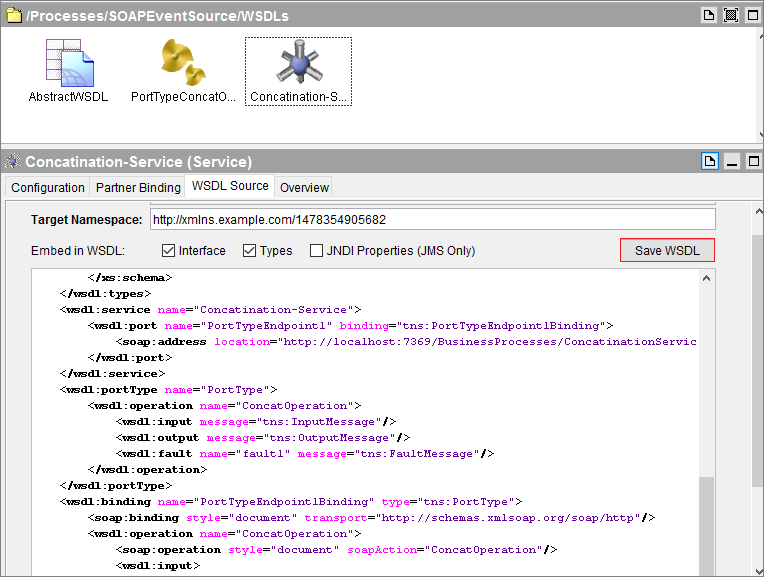764x577 pixels.
Task: Click the wsdl:binding PortTypeEndpoint1Binding line
Action: click(290, 501)
